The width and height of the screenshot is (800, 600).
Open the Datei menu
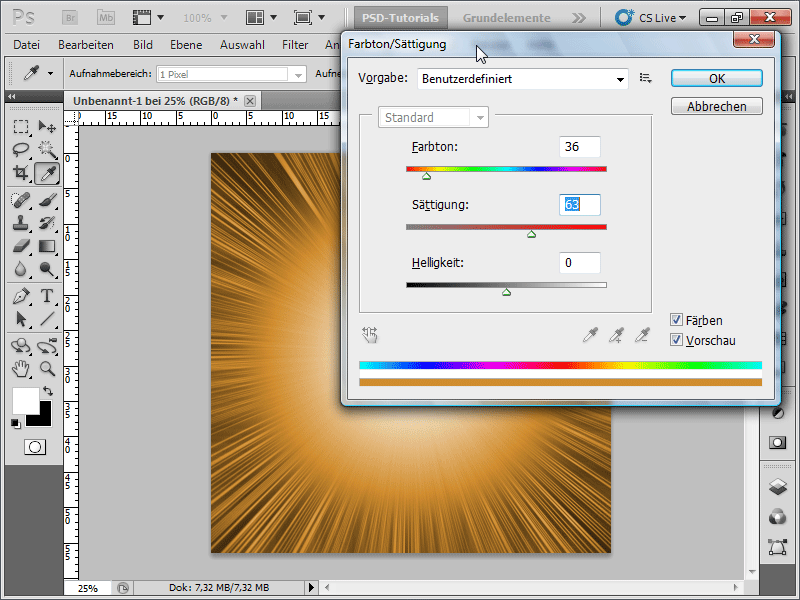tap(27, 45)
